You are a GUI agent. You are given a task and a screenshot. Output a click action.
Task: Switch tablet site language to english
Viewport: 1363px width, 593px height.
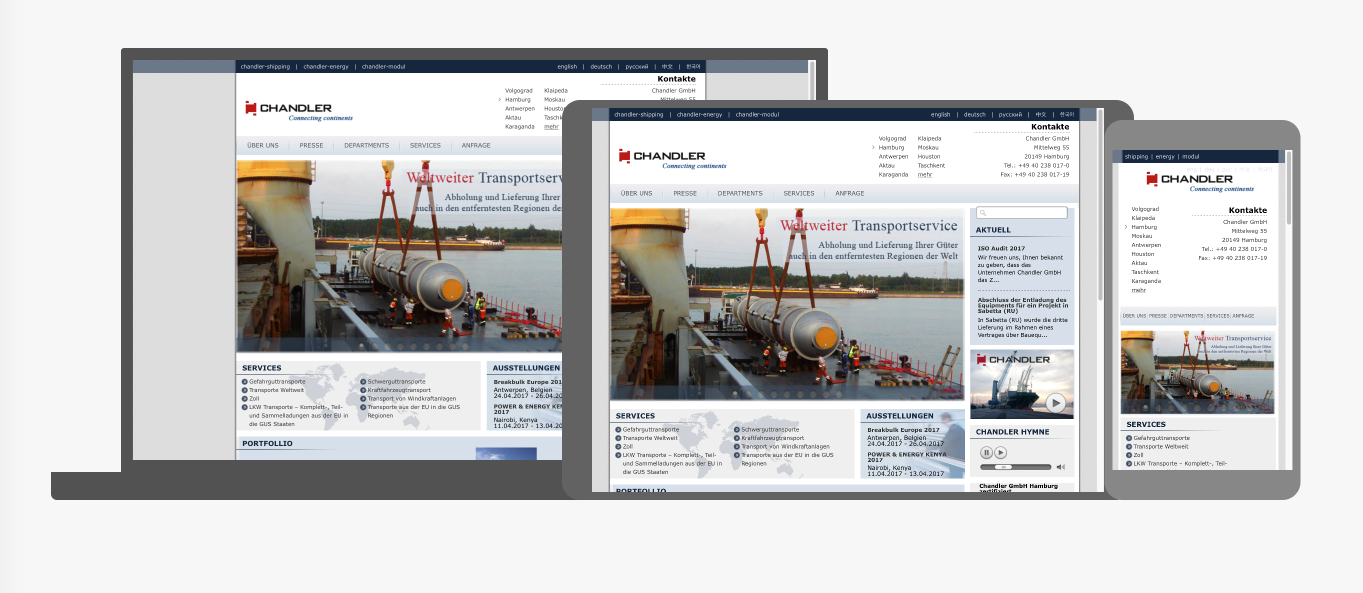pyautogui.click(x=941, y=115)
